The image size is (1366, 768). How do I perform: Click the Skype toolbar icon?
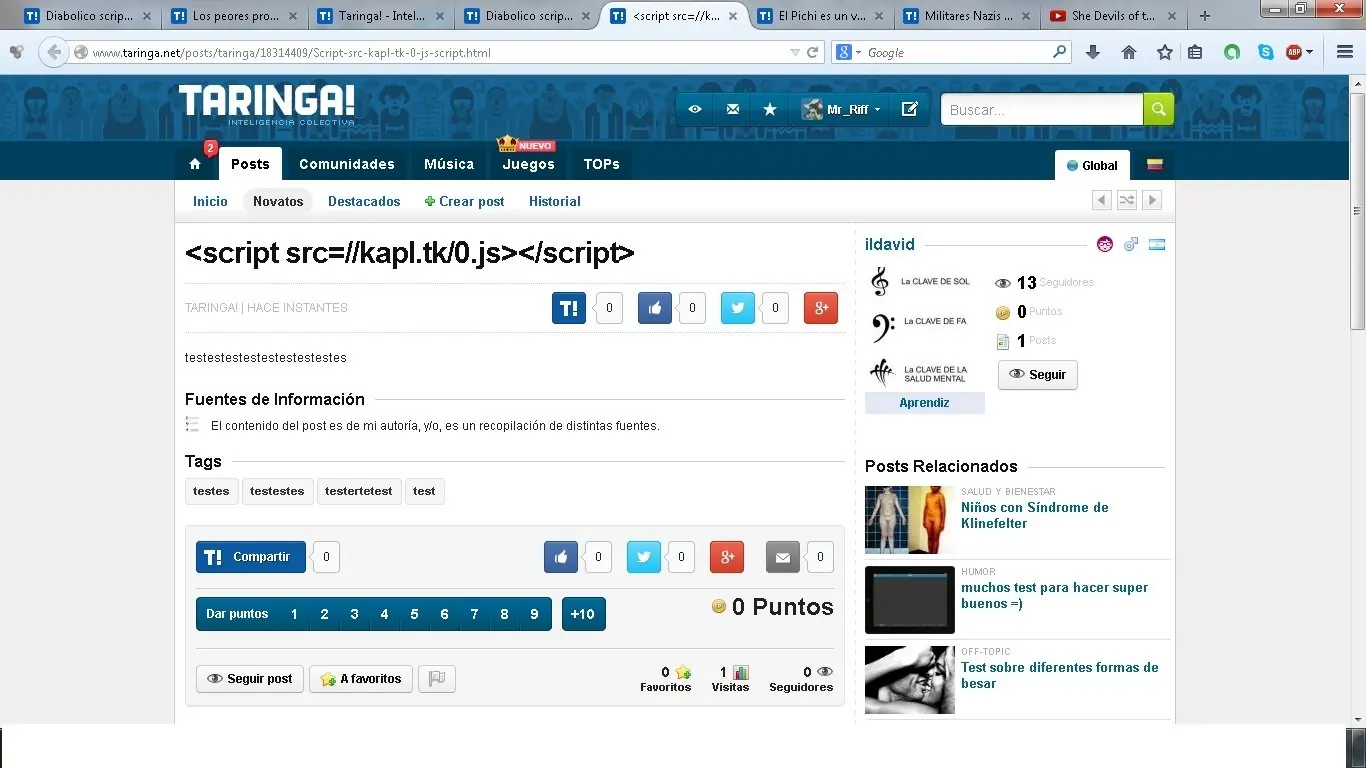tap(1266, 53)
